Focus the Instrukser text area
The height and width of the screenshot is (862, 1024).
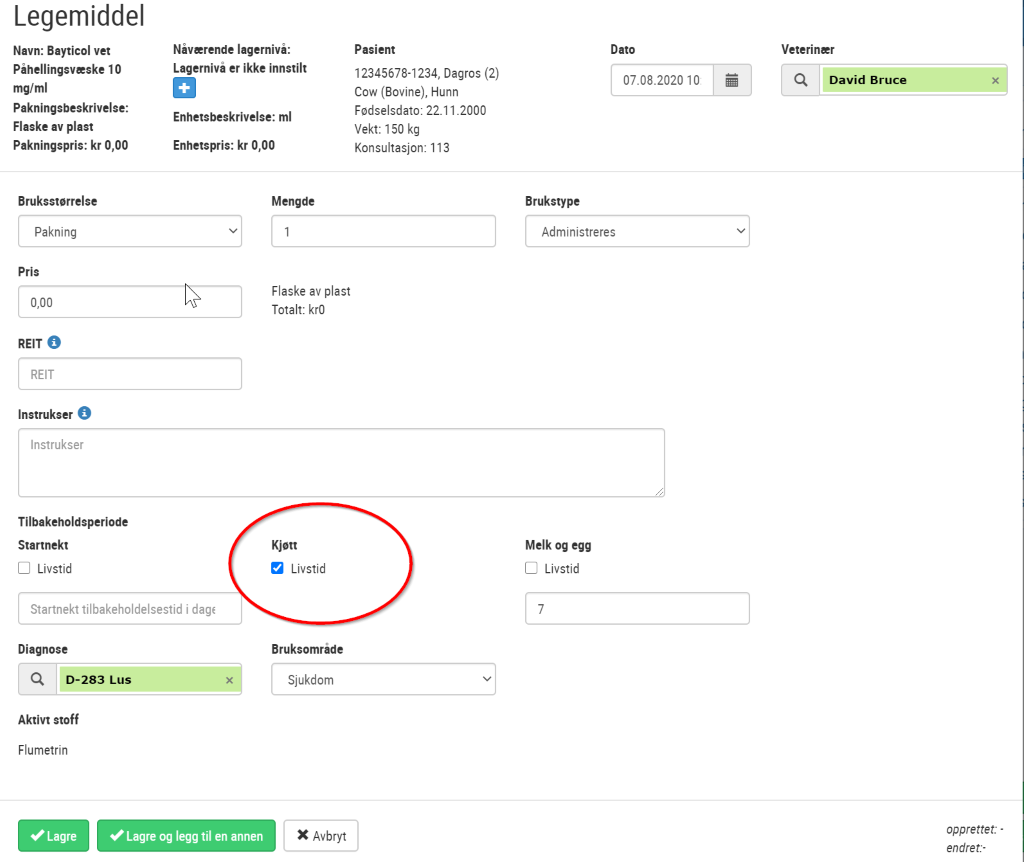(x=342, y=462)
